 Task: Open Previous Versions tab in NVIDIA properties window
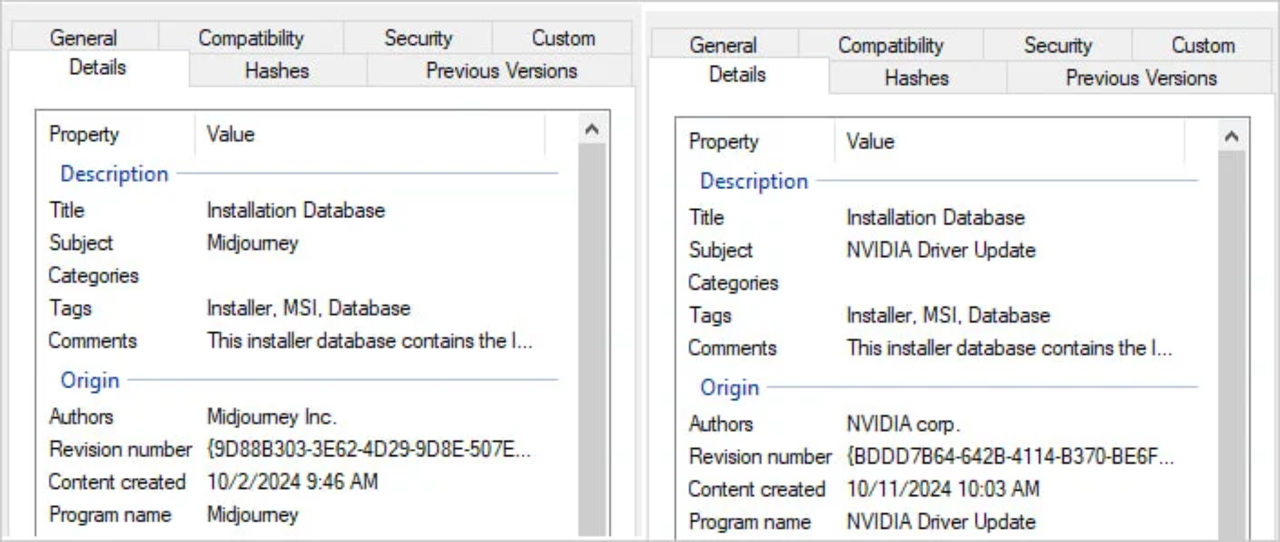(x=1141, y=78)
